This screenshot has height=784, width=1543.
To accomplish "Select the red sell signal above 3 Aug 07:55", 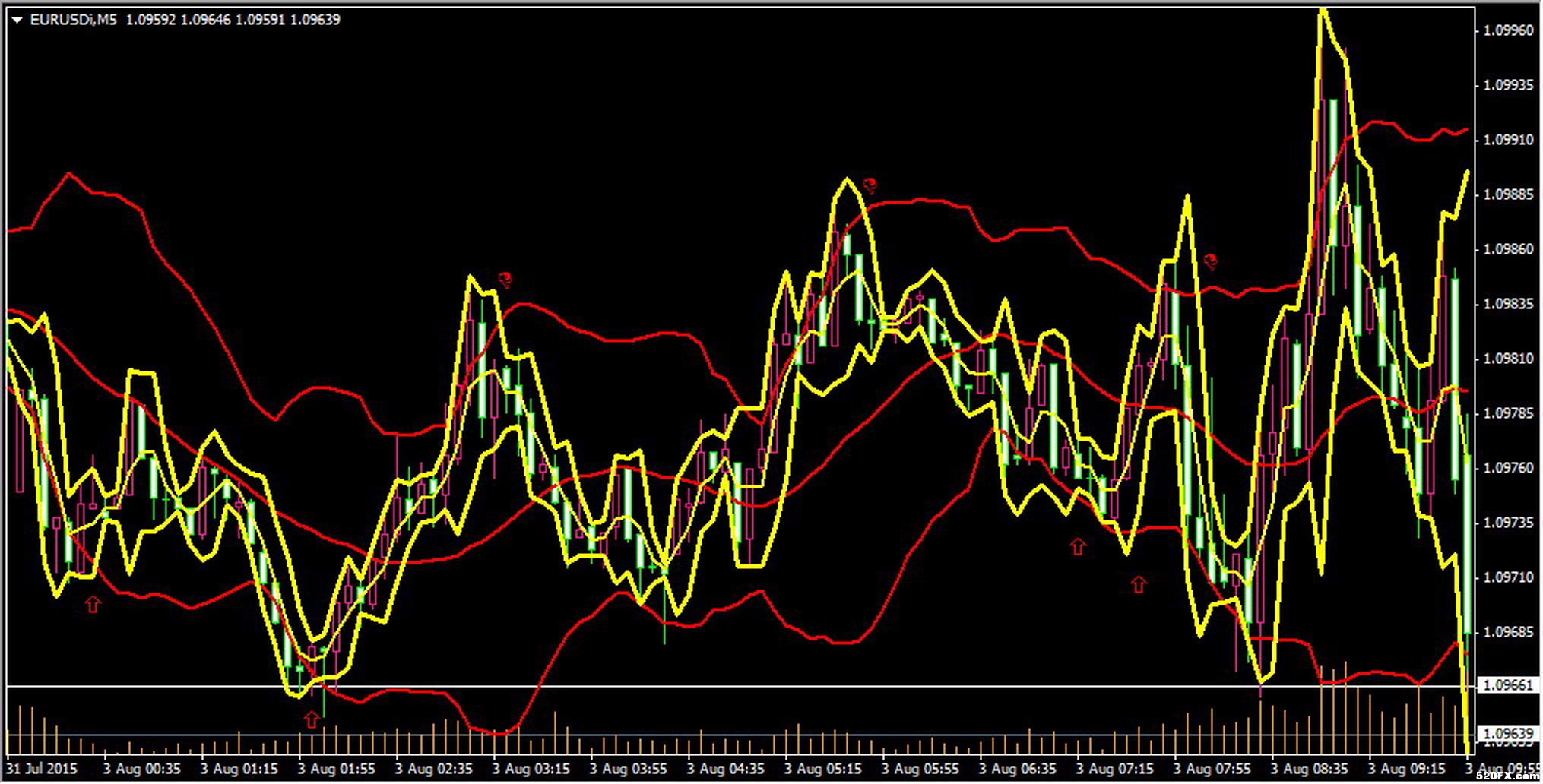I will click(x=1212, y=262).
